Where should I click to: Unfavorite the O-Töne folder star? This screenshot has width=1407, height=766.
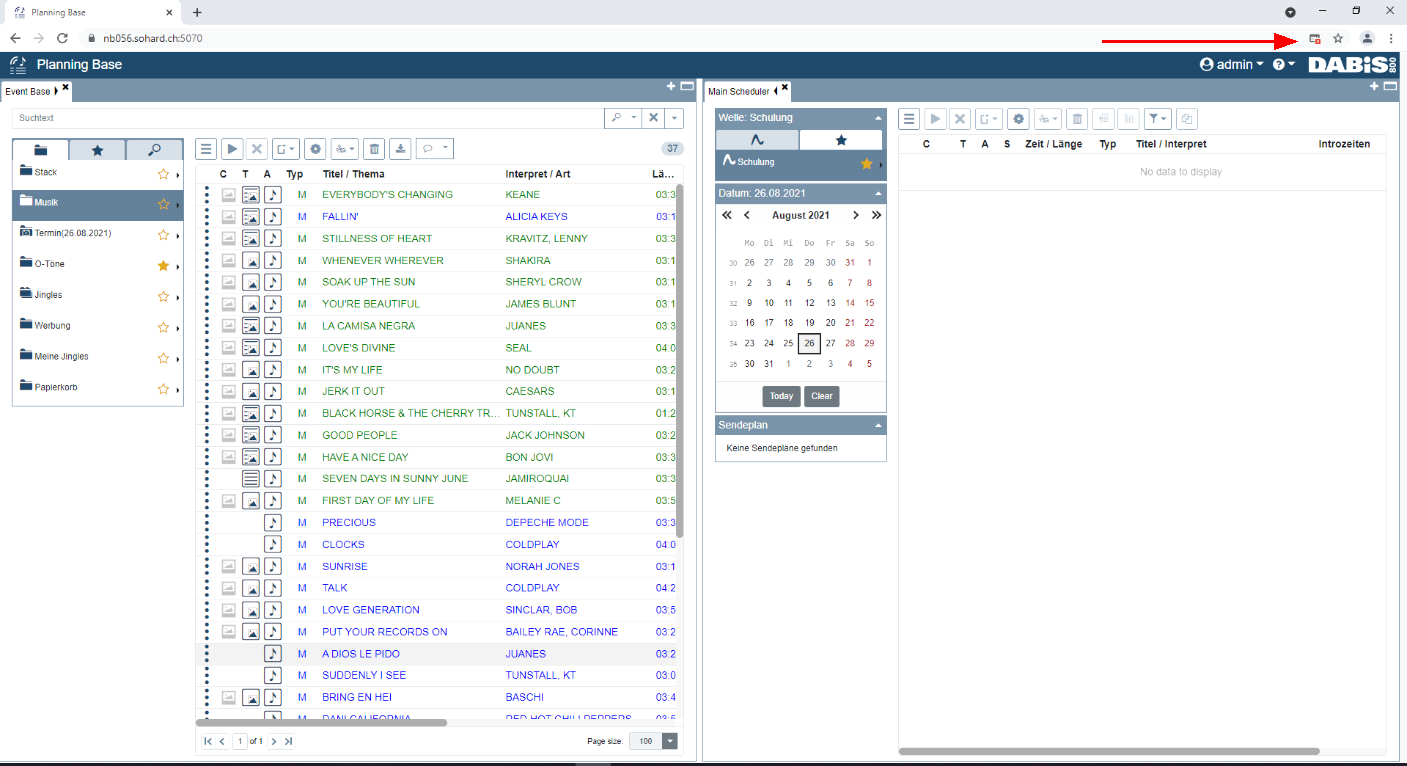click(x=163, y=265)
